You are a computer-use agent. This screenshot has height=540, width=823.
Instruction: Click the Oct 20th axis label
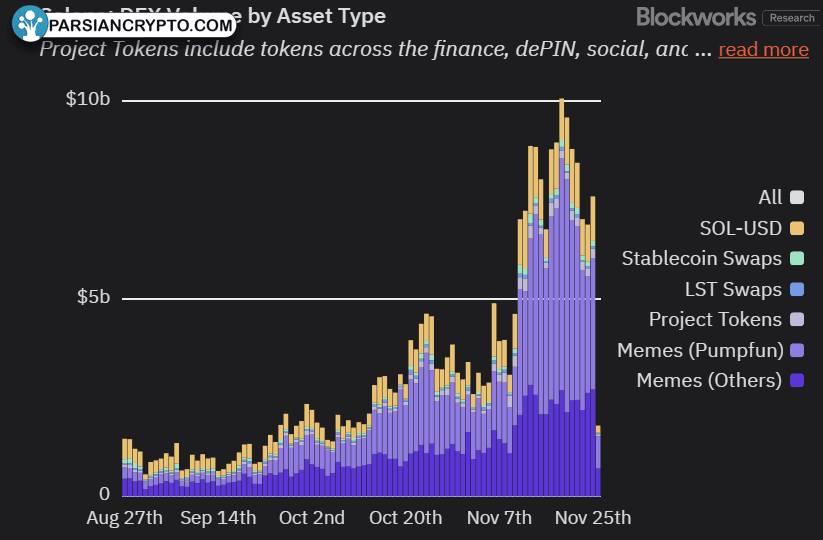(x=406, y=518)
